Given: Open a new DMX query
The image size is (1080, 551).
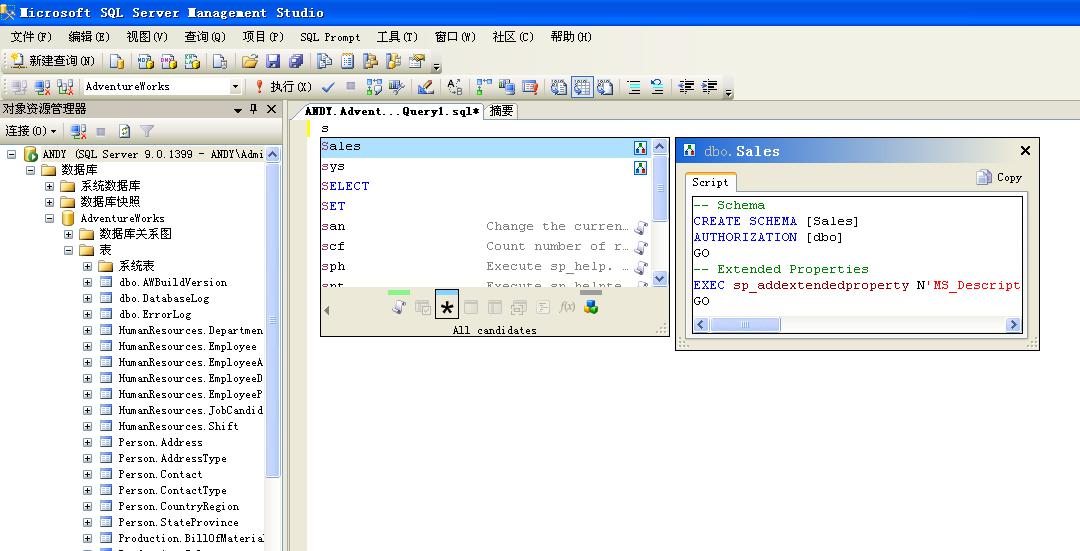Looking at the screenshot, I should tap(169, 61).
